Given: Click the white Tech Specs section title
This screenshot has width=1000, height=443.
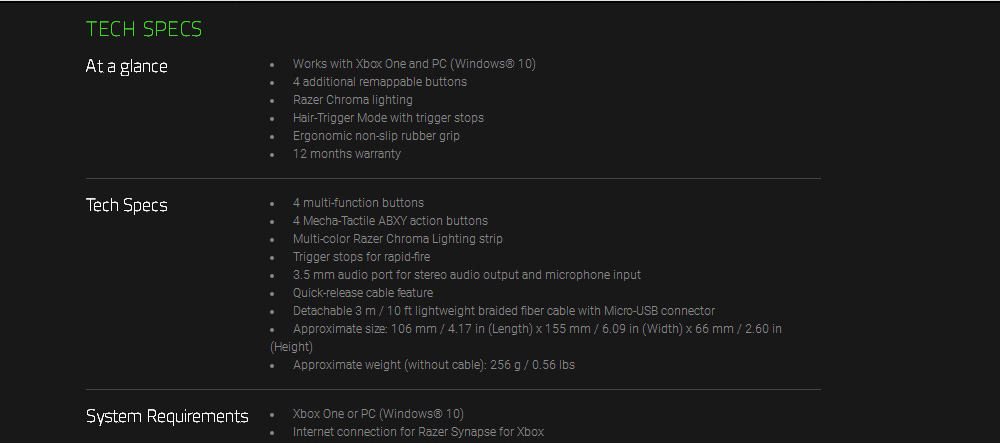Looking at the screenshot, I should tap(127, 206).
